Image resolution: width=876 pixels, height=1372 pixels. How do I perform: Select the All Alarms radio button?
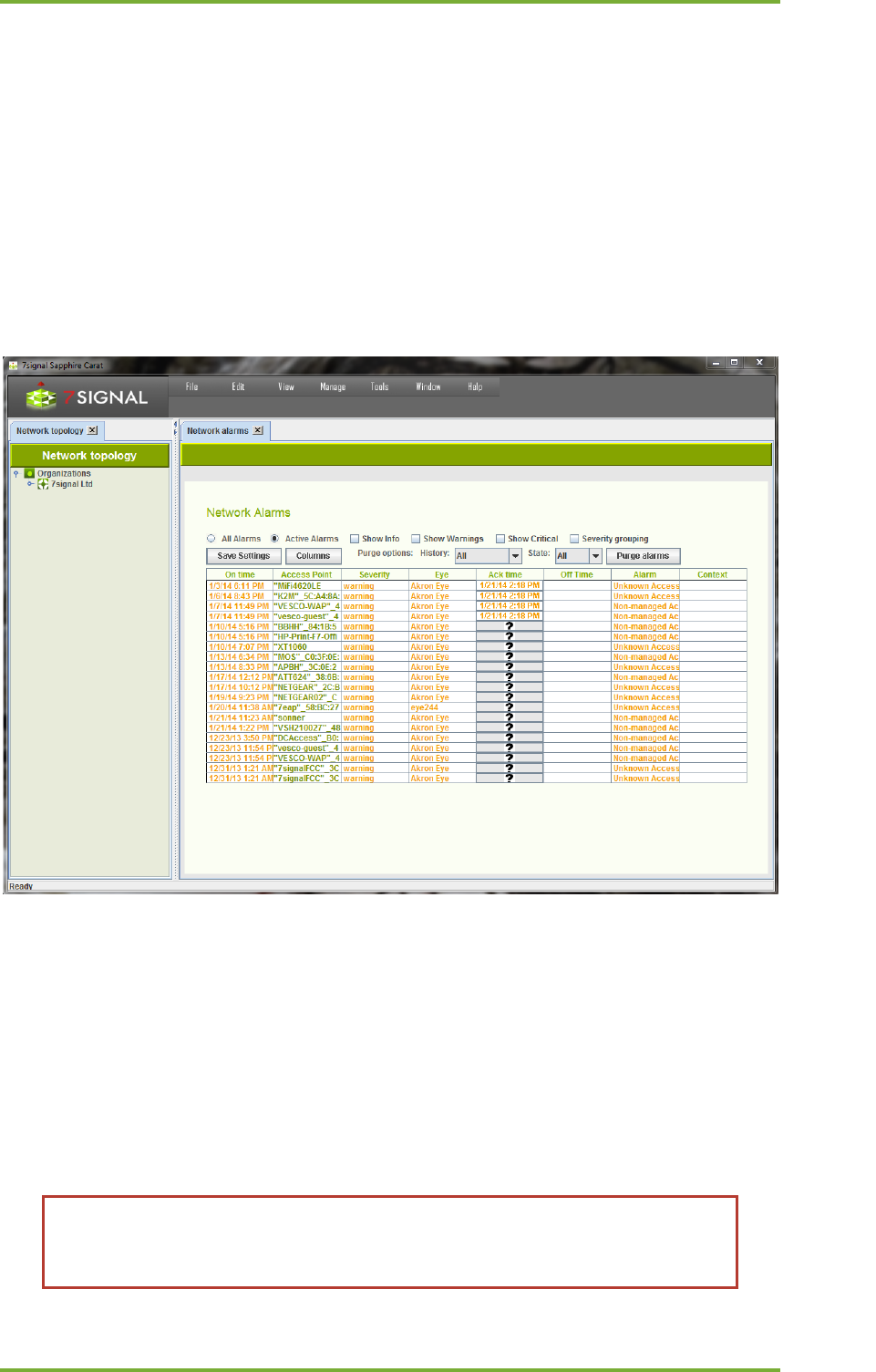pyautogui.click(x=211, y=539)
